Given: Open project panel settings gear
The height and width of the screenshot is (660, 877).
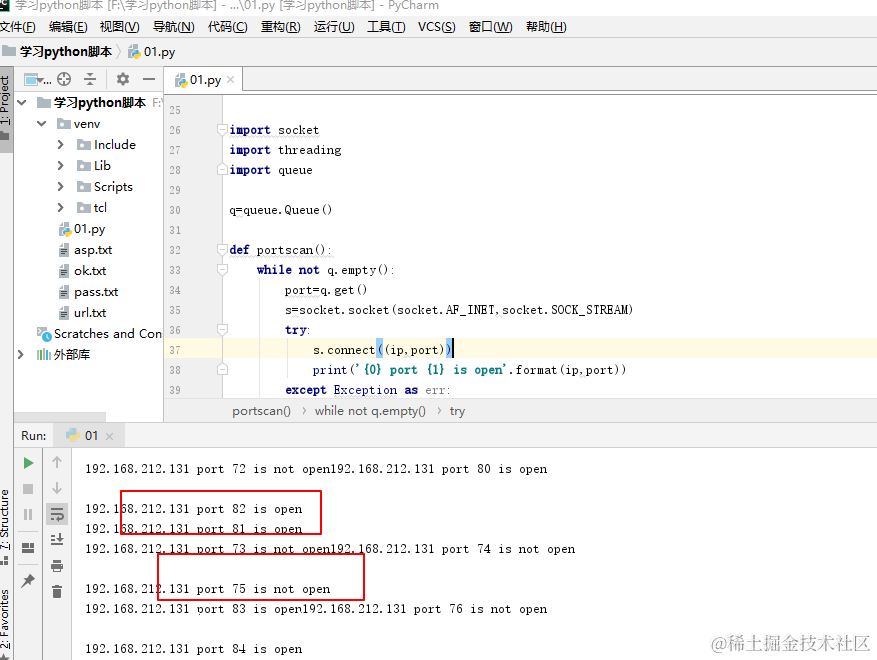Looking at the screenshot, I should pyautogui.click(x=122, y=79).
